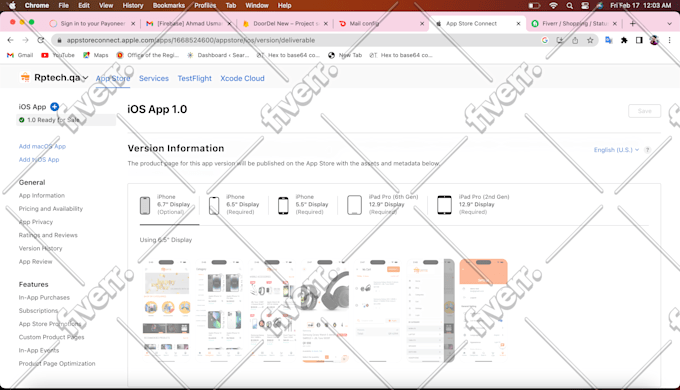Switch to Fiverr Shopping tab
Screen dimensions: 680x390
[x=574, y=23]
